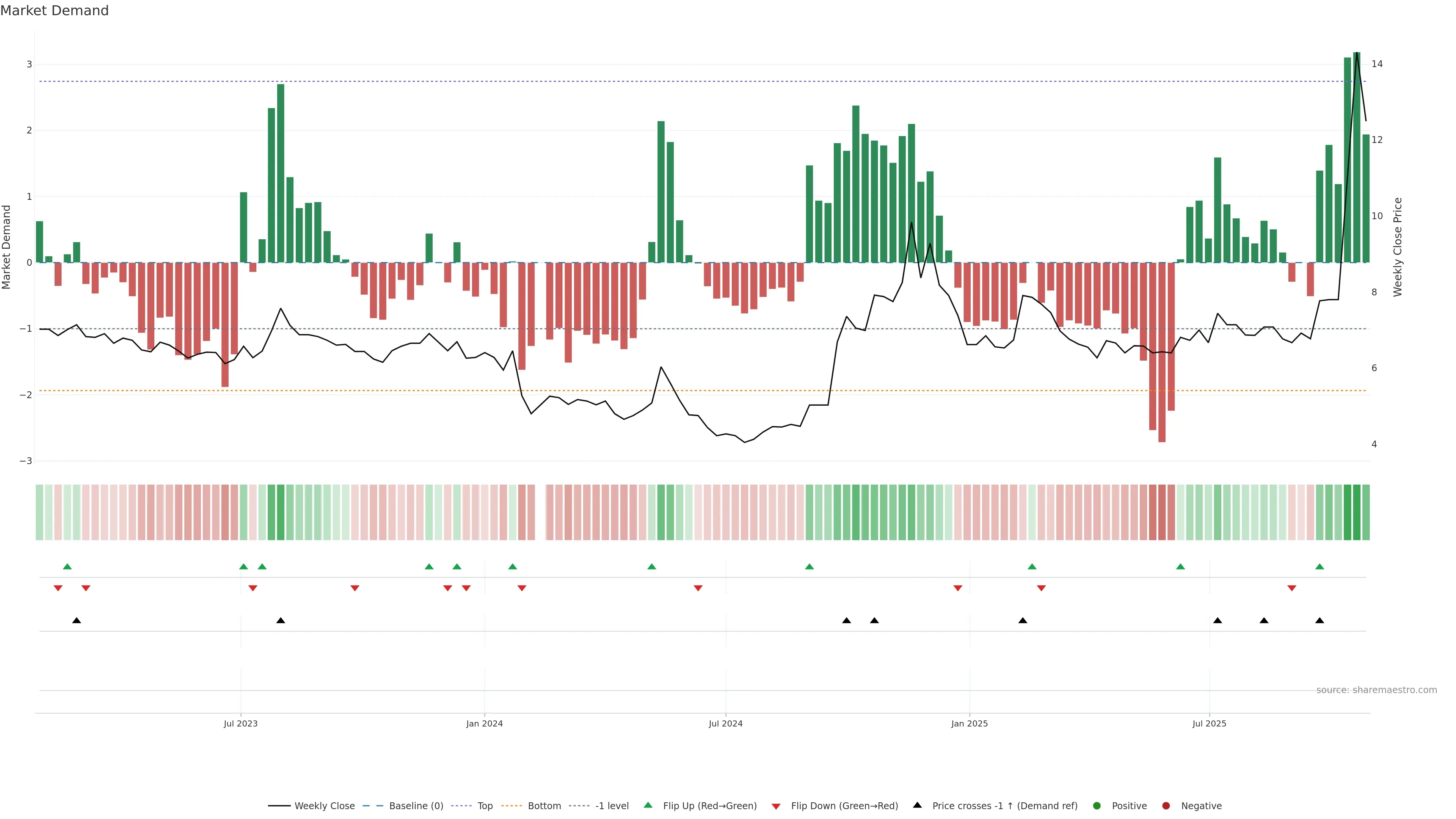Toggle the Top dotted line legend entry
The width and height of the screenshot is (1456, 819).
click(x=485, y=805)
